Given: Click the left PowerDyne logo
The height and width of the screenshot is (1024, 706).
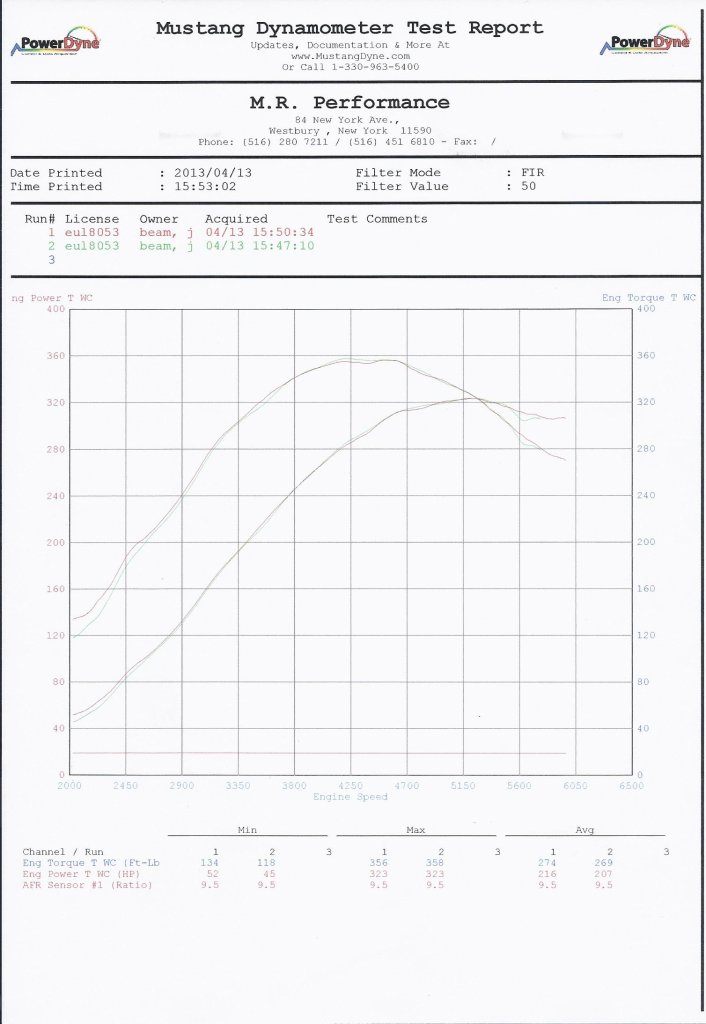Looking at the screenshot, I should coord(55,42).
